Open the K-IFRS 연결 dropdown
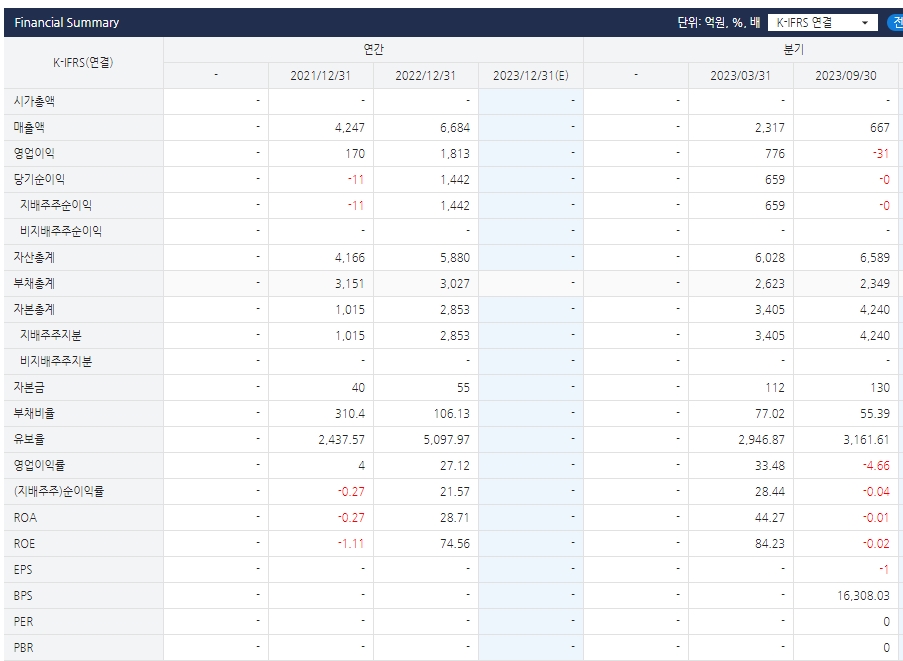903x661 pixels. coord(822,22)
